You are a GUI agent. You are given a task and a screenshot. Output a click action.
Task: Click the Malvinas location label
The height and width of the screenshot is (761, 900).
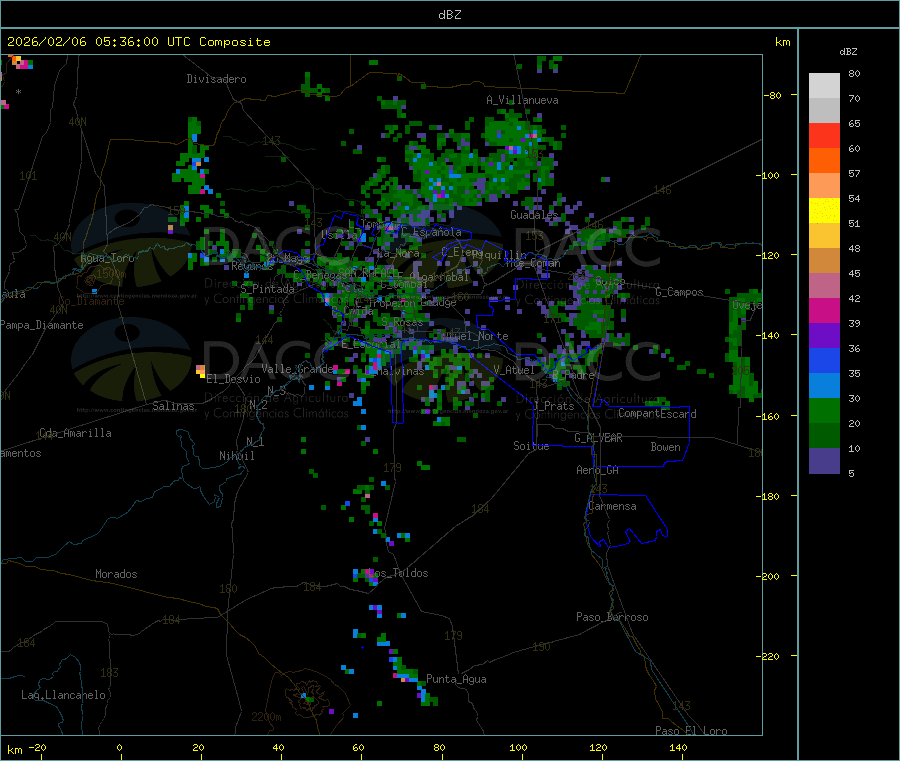400,371
